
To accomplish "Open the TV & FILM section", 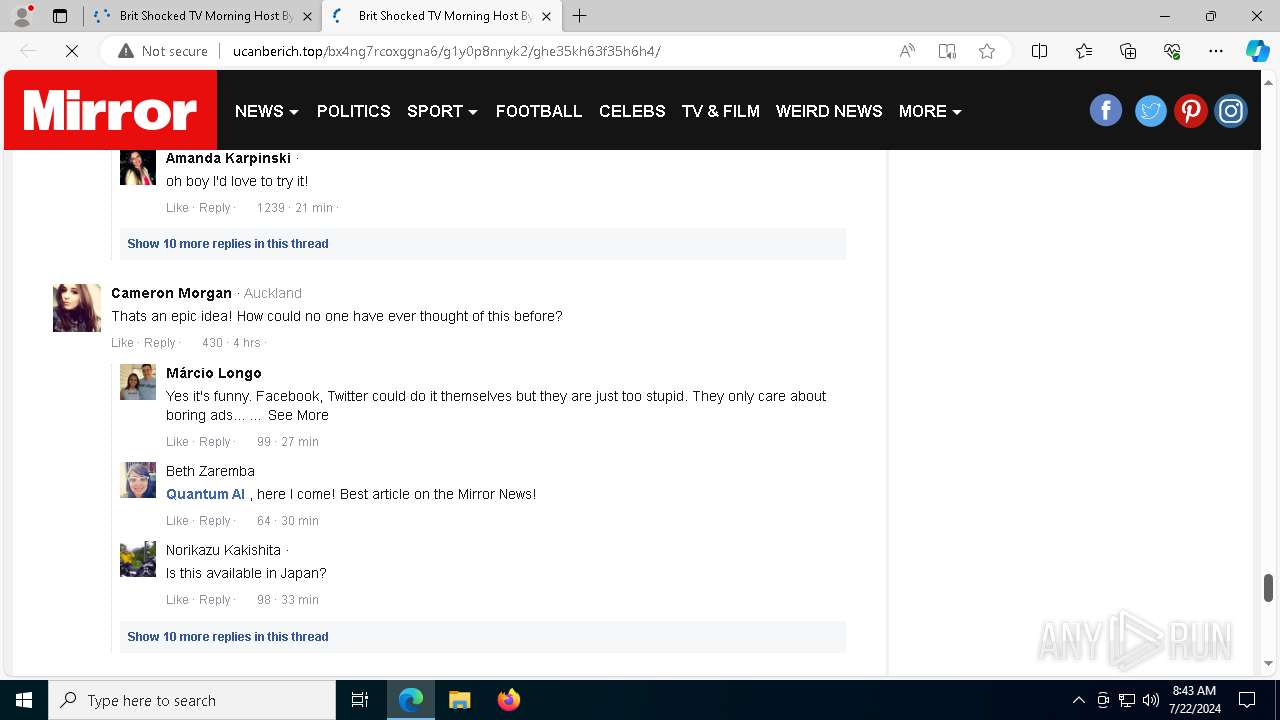I will click(720, 111).
